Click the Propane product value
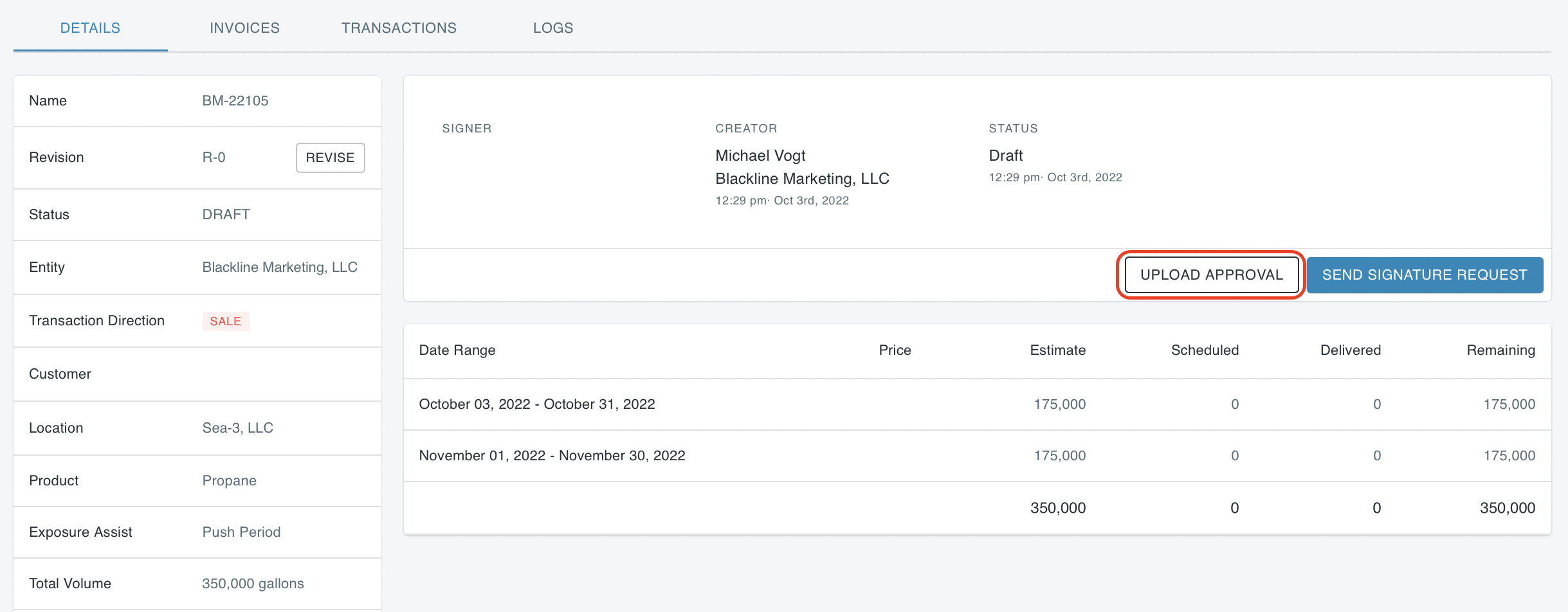The width and height of the screenshot is (1568, 612). (x=229, y=481)
